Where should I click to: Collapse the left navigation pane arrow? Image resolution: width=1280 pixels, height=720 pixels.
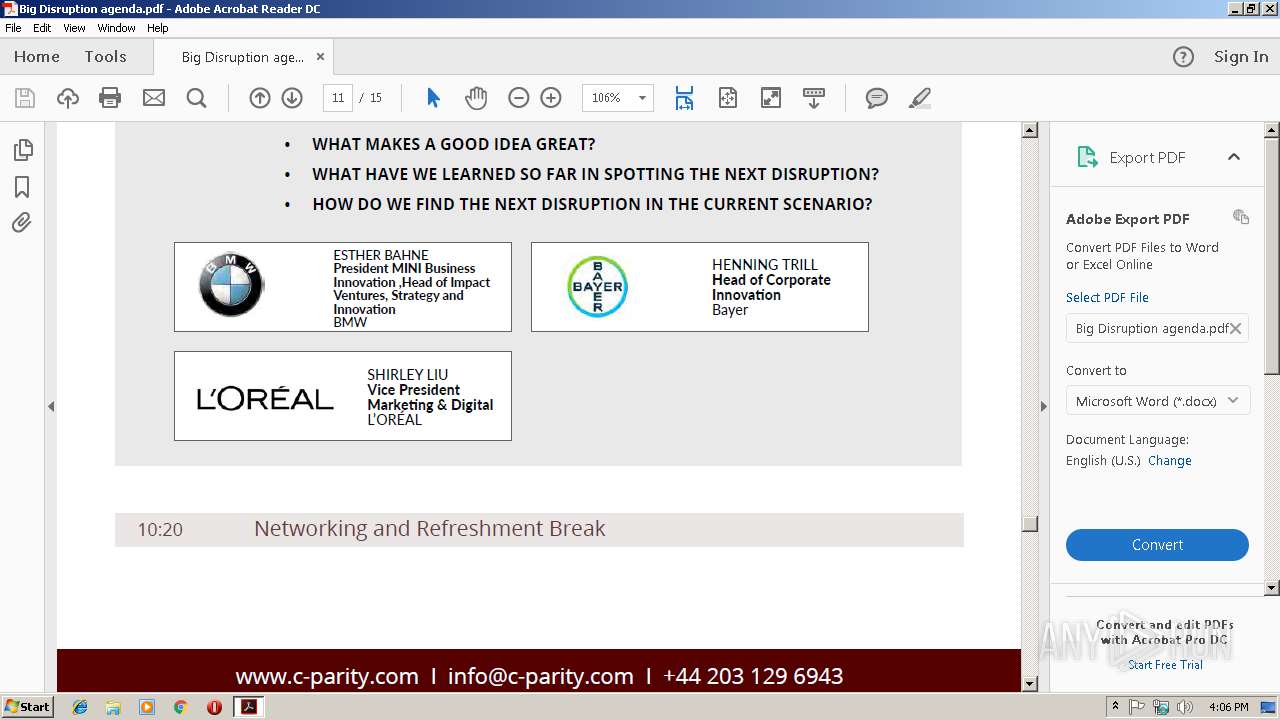tap(51, 406)
